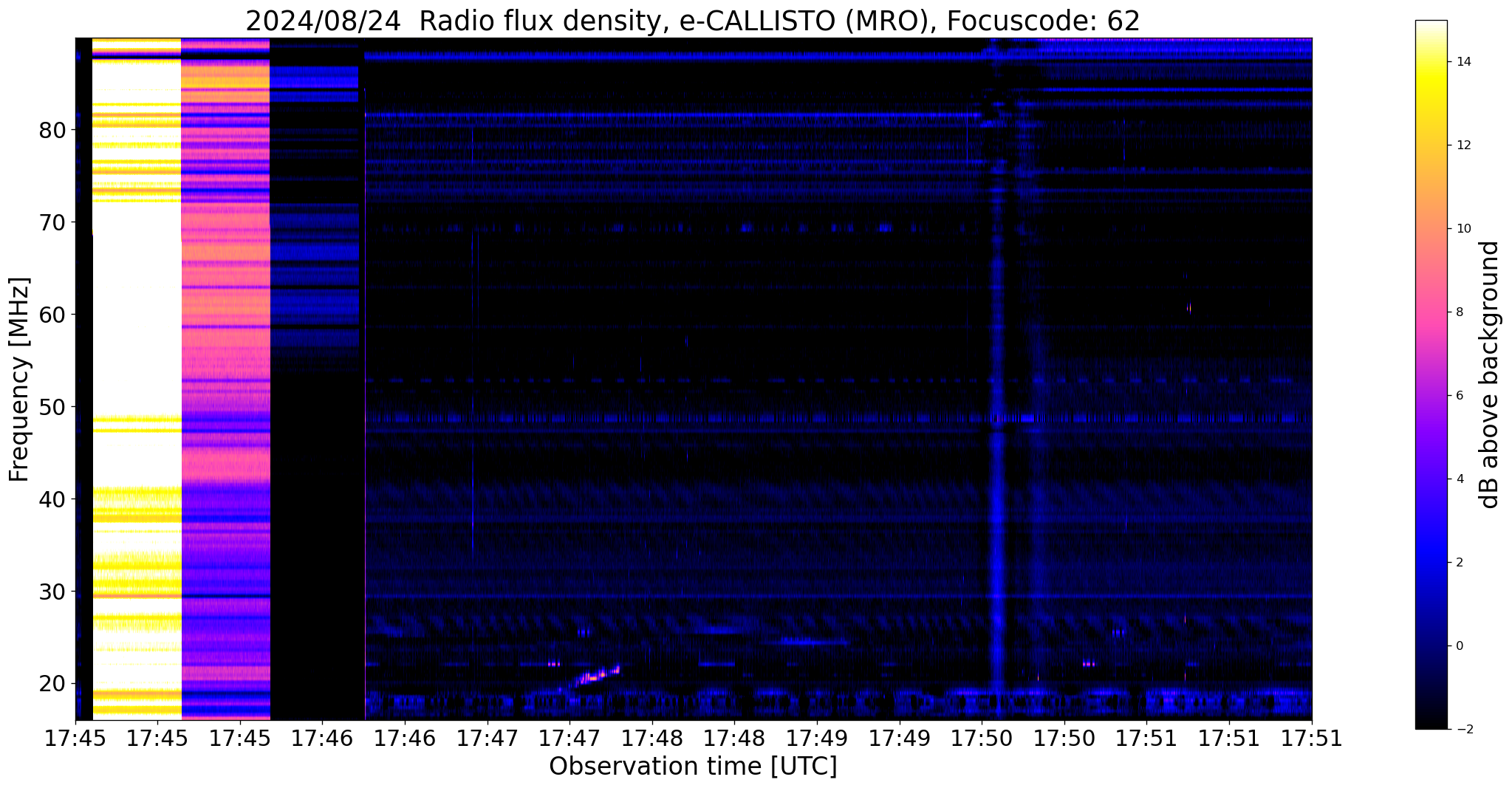Click the 'Observation time [UTC]' axis label
The height and width of the screenshot is (788, 1512).
pyautogui.click(x=693, y=767)
